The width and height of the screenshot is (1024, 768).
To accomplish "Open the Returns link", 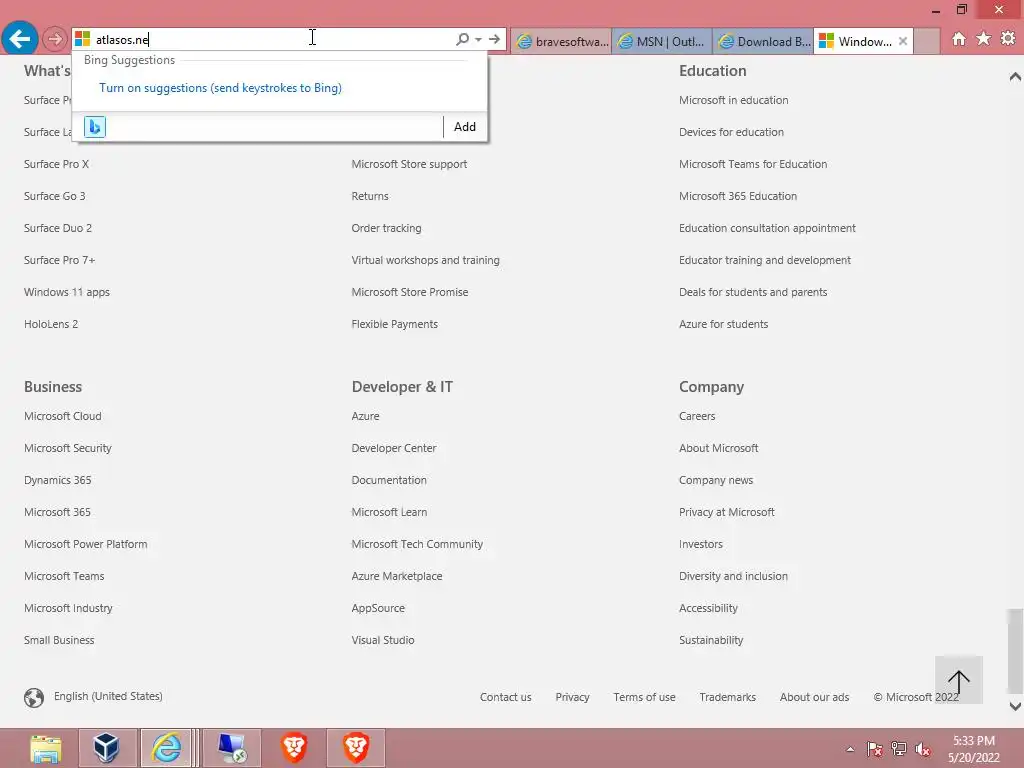I will point(370,196).
